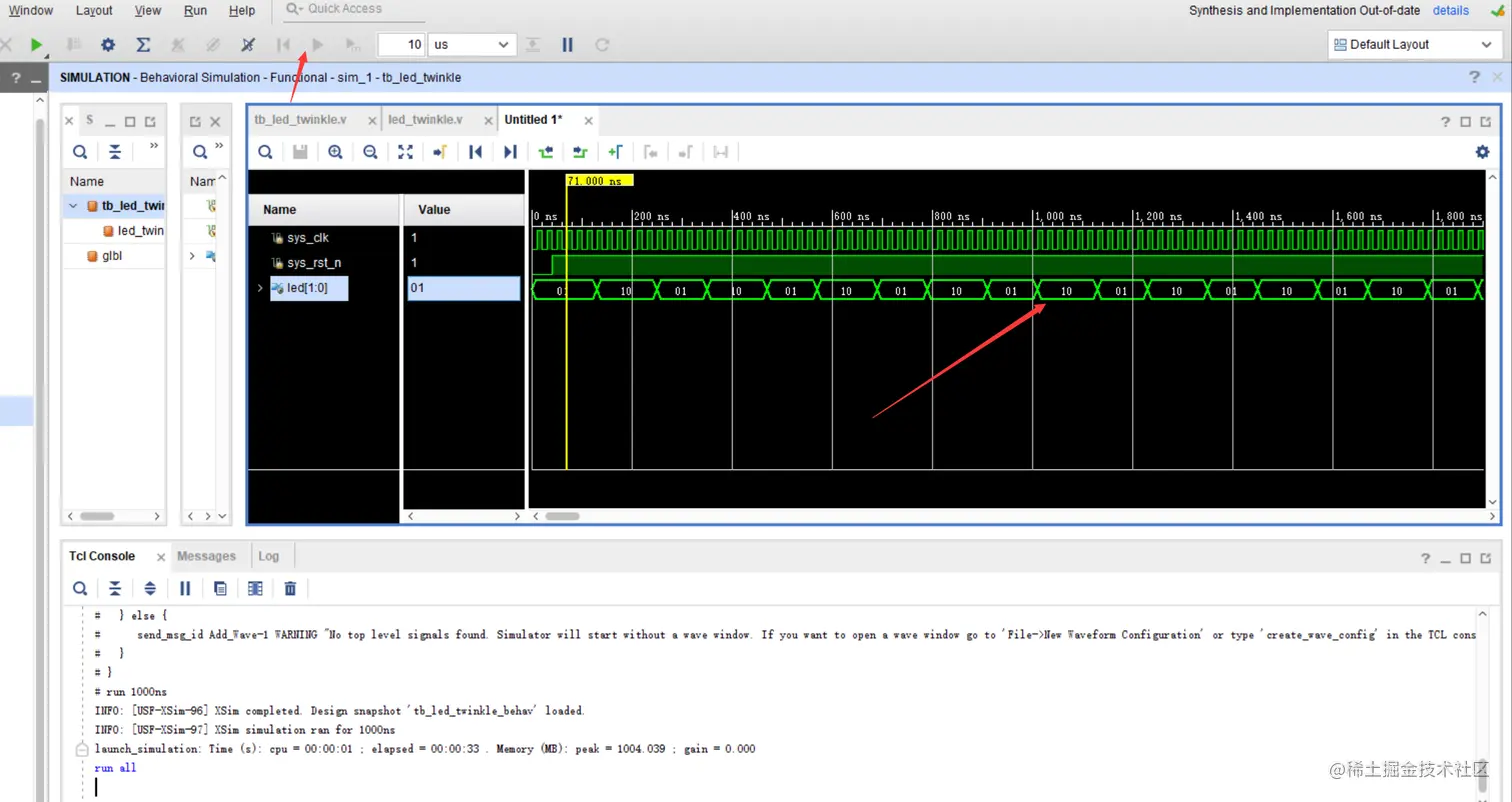Show more Scope panel tools via chevron
The height and width of the screenshot is (802, 1512).
click(x=153, y=145)
